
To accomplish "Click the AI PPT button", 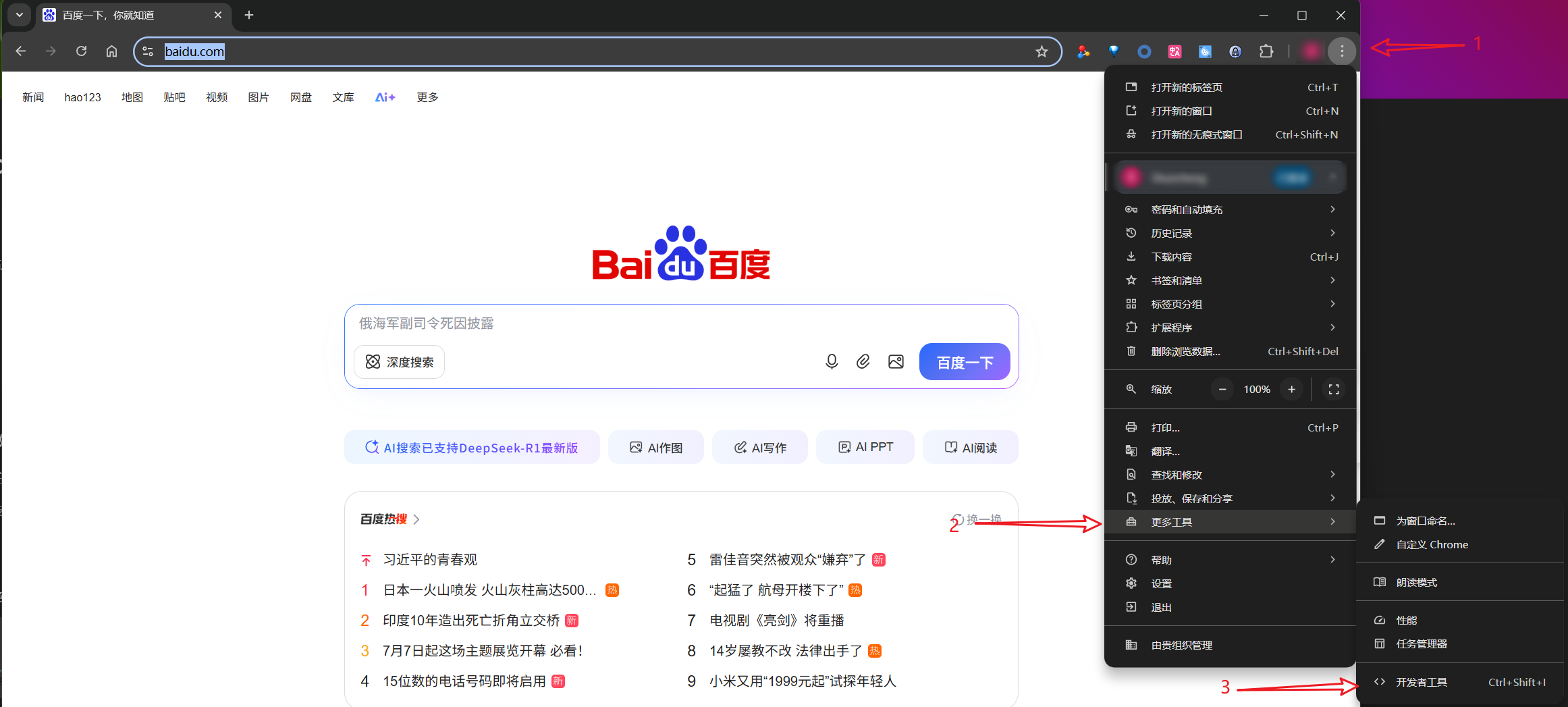I will click(x=865, y=447).
